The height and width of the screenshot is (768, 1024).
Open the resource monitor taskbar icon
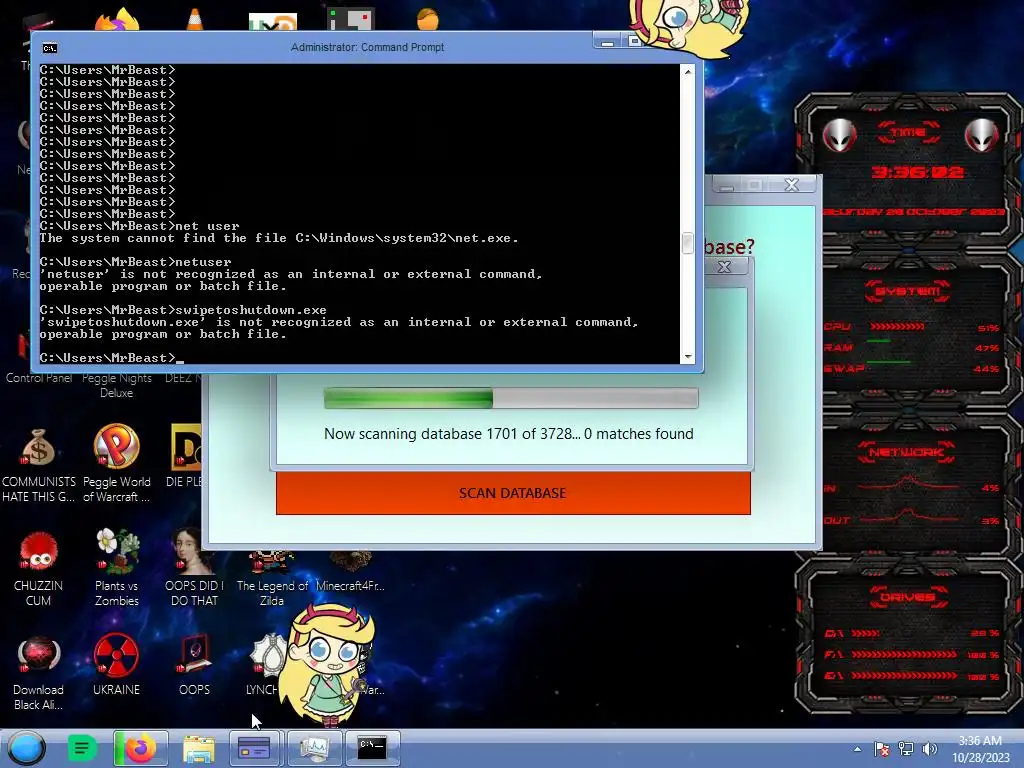tap(315, 748)
